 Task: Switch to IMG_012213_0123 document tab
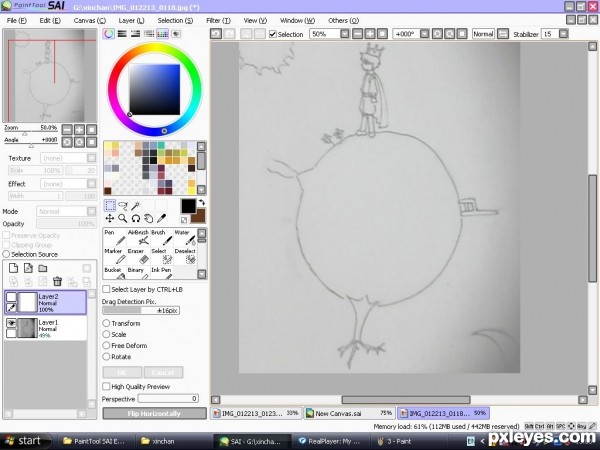click(x=256, y=413)
